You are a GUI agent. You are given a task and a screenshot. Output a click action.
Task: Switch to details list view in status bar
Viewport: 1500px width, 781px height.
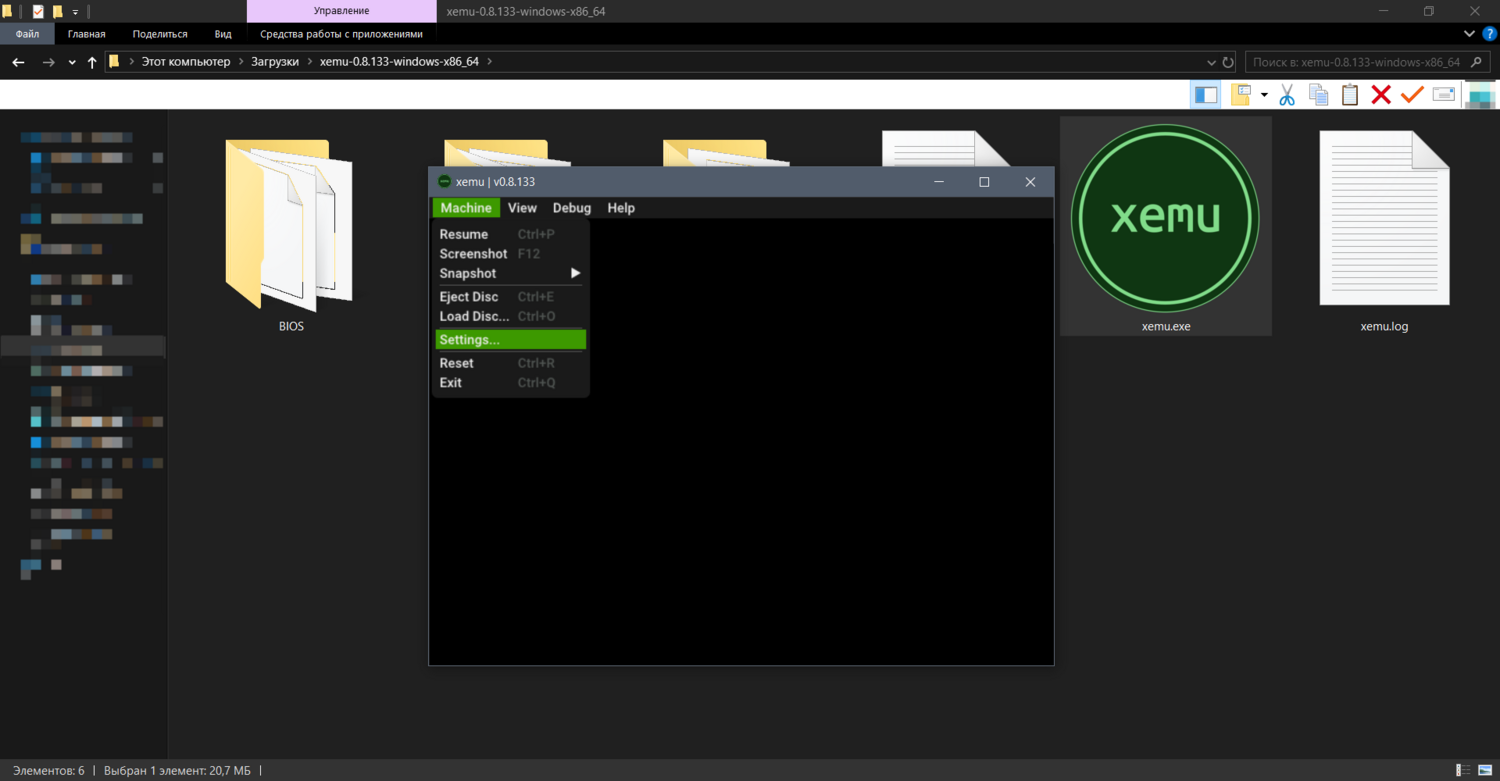(1464, 771)
